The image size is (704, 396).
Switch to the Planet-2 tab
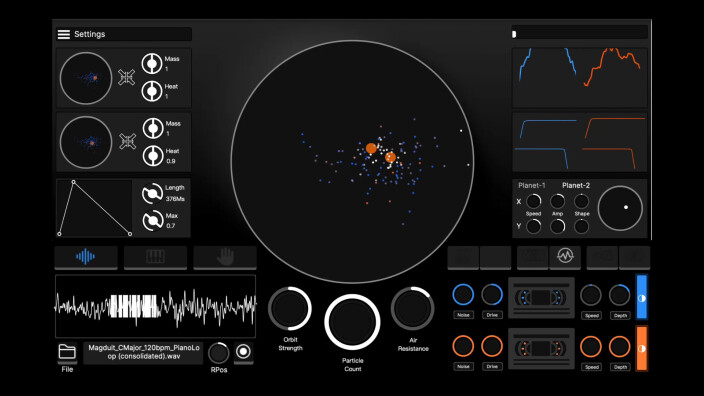click(x=576, y=185)
